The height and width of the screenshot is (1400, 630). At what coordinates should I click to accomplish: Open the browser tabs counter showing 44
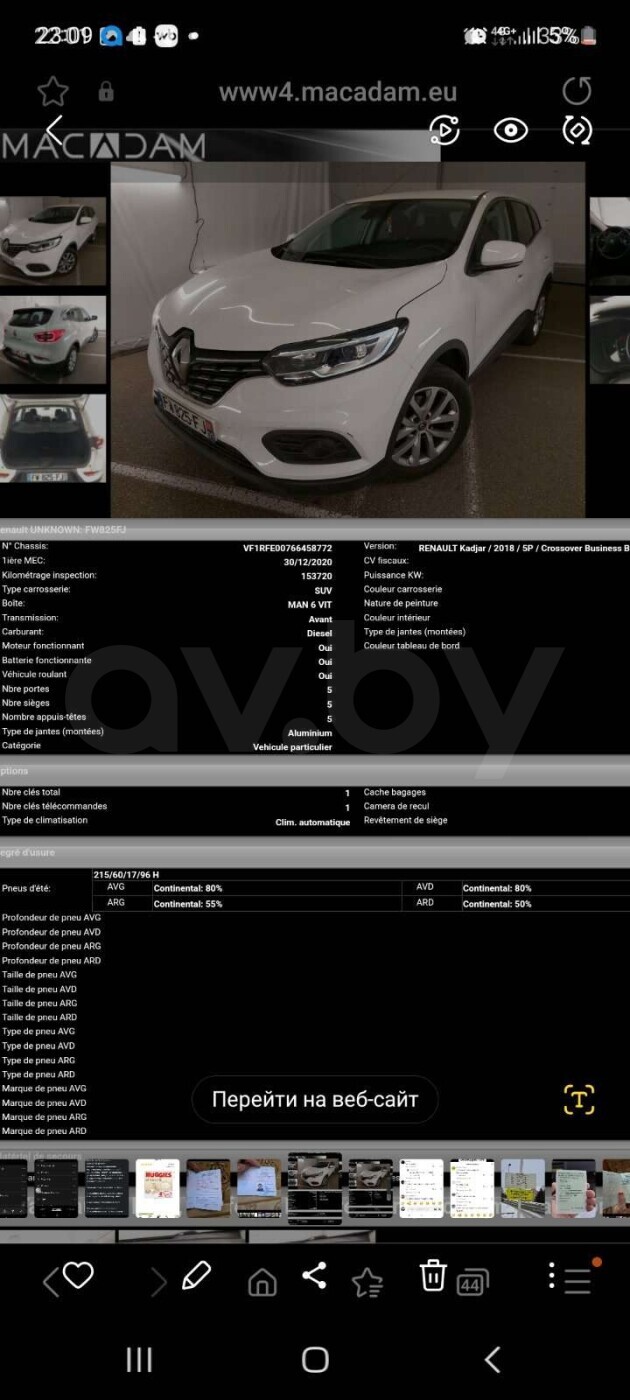[x=472, y=1282]
